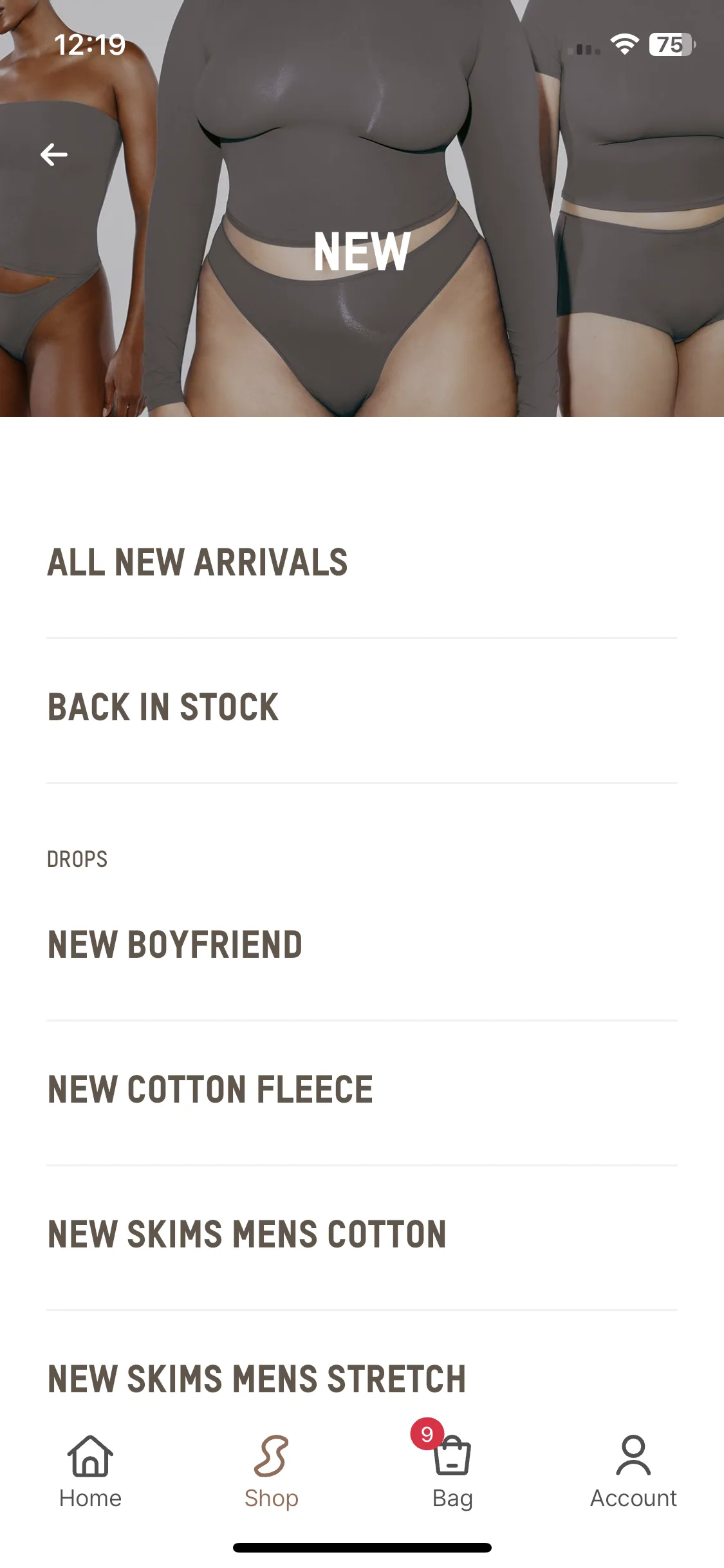724x1568 pixels.
Task: Open Back In Stock category
Action: (x=362, y=707)
